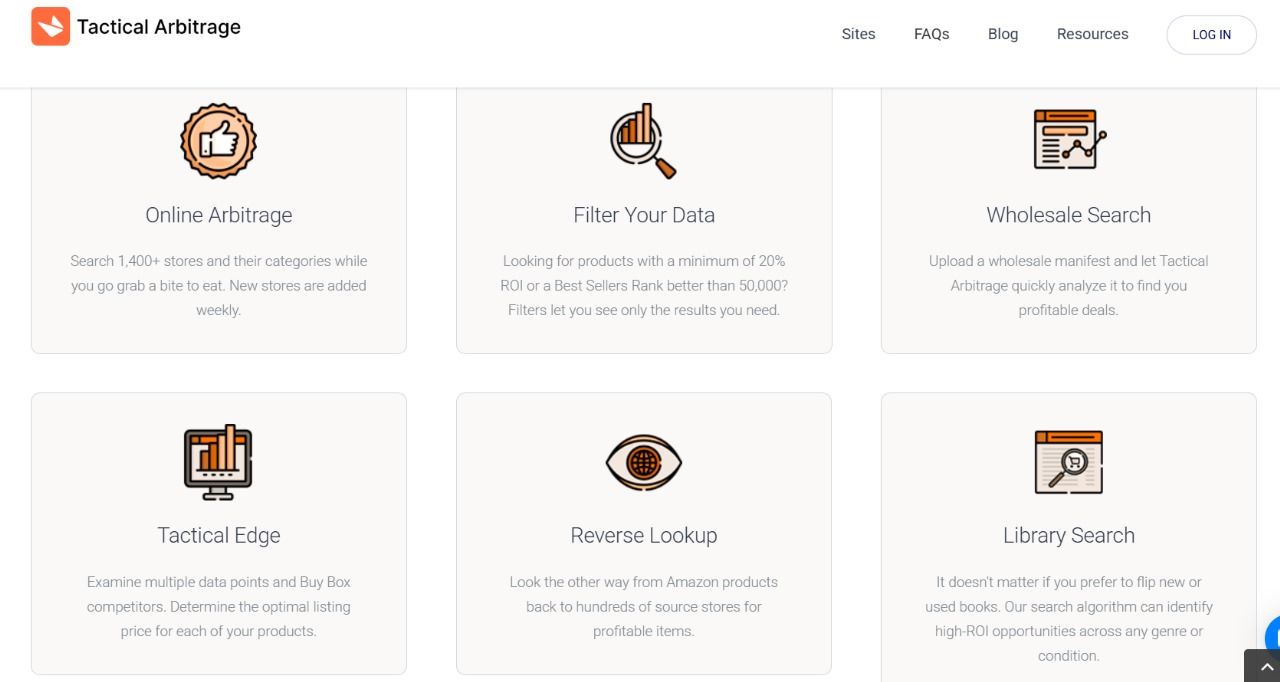
Task: Select the Wholesale Search heading
Action: (1068, 215)
